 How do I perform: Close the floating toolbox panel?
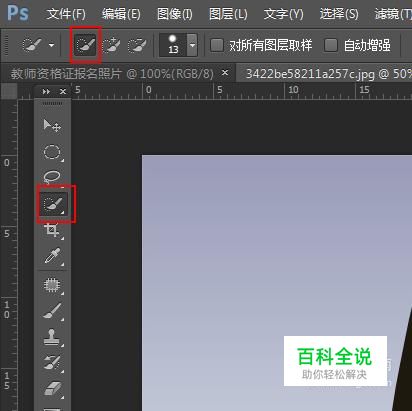[63, 91]
